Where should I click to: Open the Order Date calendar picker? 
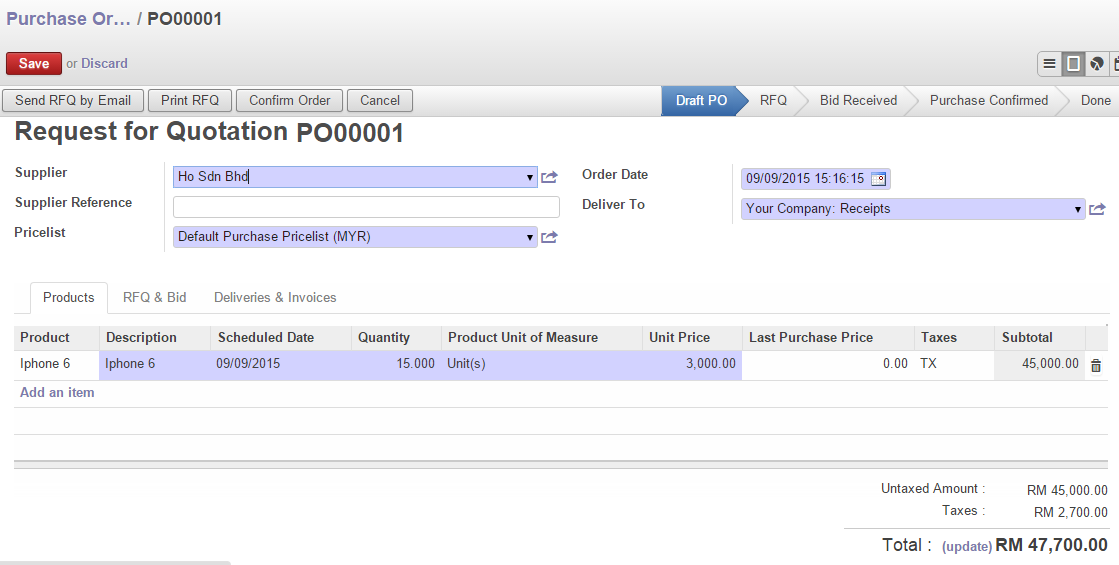pos(878,179)
